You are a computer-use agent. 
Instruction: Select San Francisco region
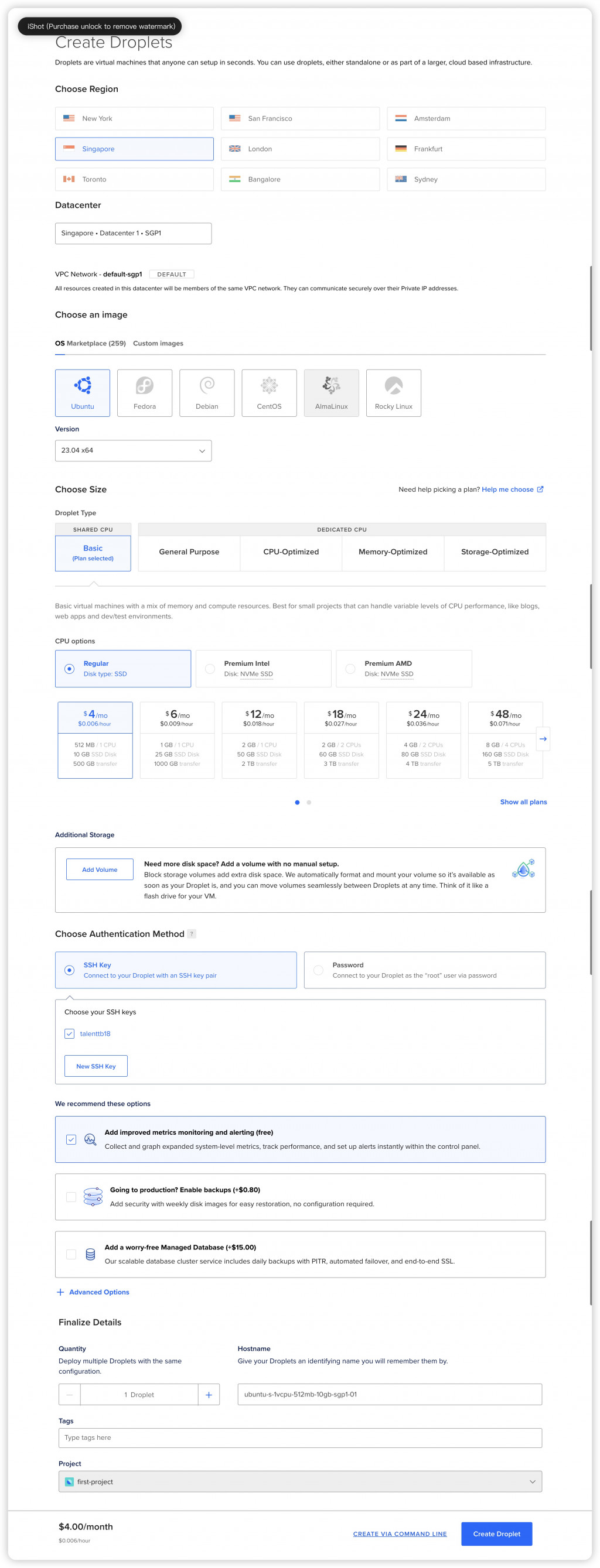pyautogui.click(x=299, y=119)
